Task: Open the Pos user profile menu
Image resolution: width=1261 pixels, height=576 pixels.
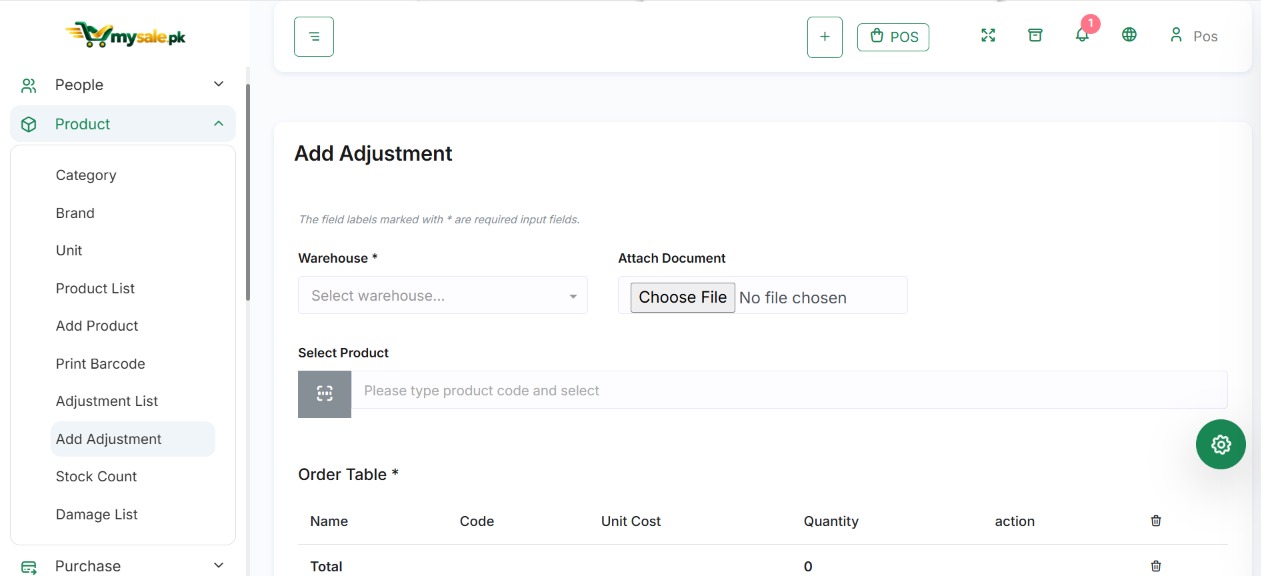Action: pos(1193,36)
